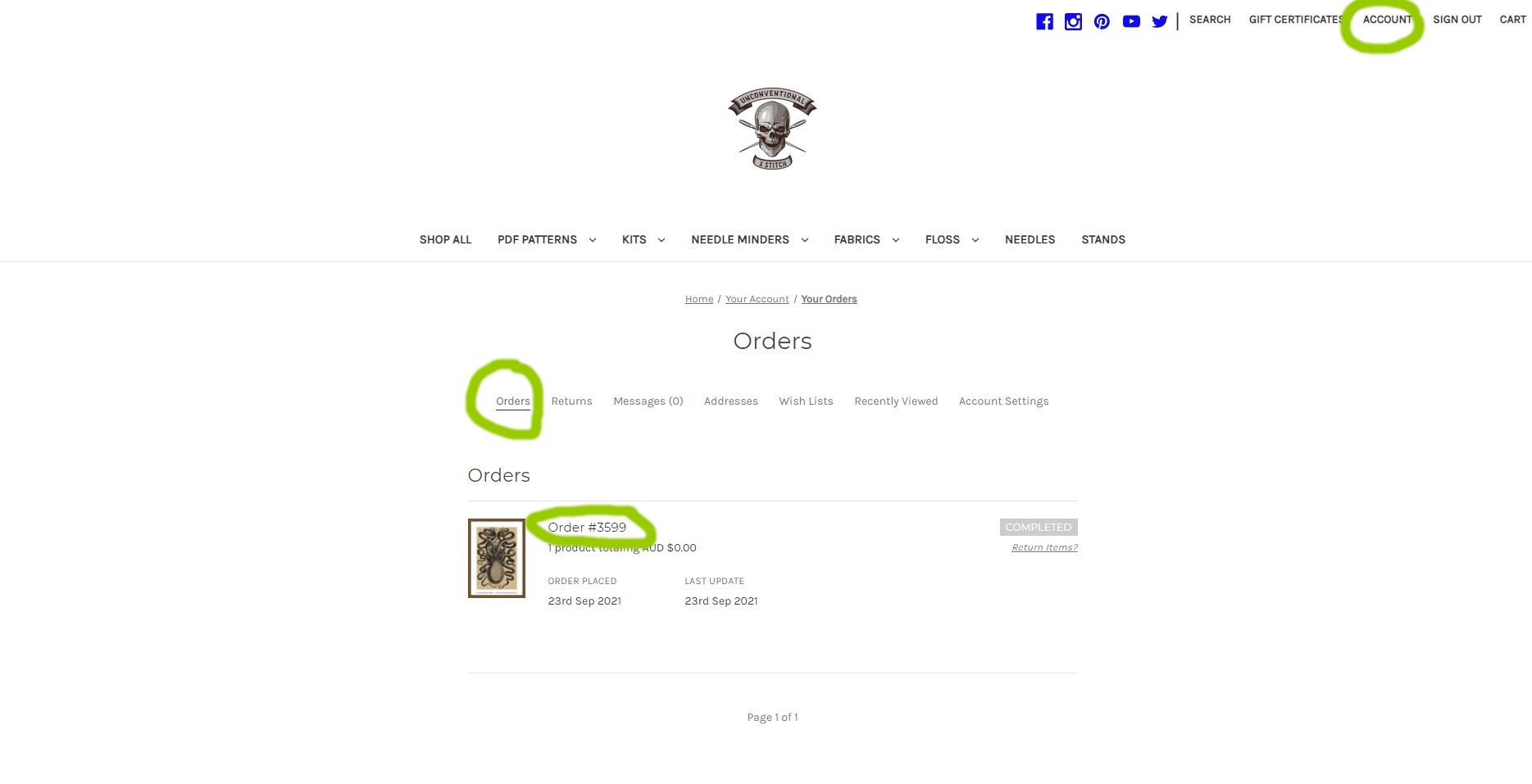
Task: Open the Instagram social icon
Action: pos(1073,21)
